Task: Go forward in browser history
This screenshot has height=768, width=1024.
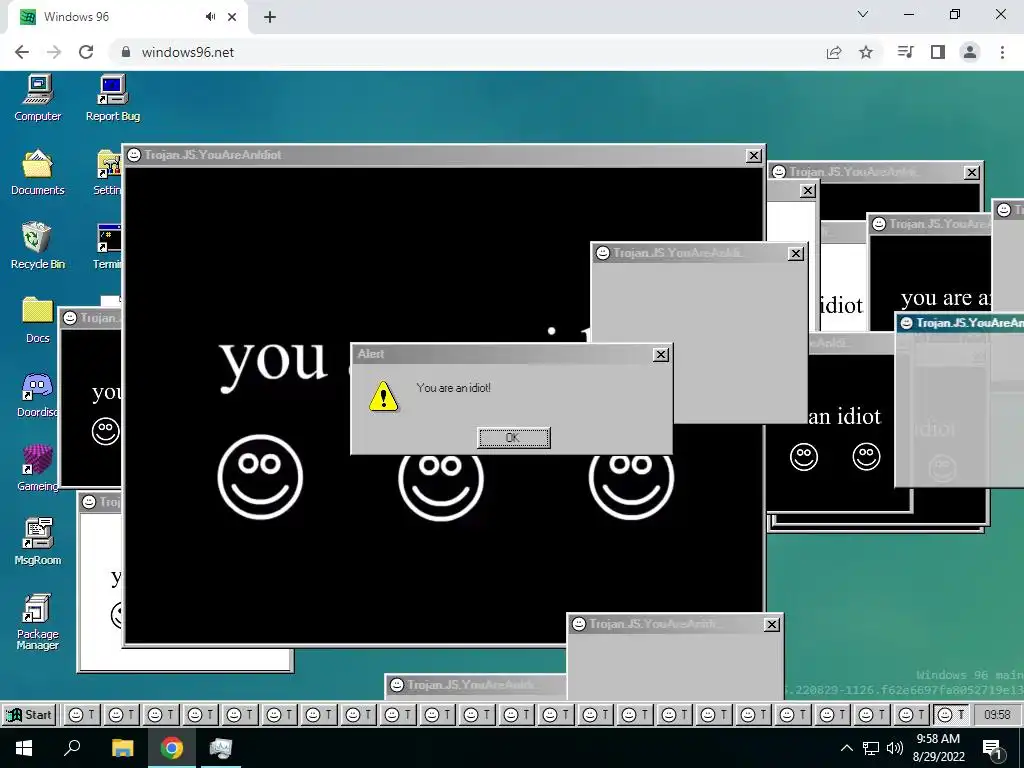Action: pos(54,52)
